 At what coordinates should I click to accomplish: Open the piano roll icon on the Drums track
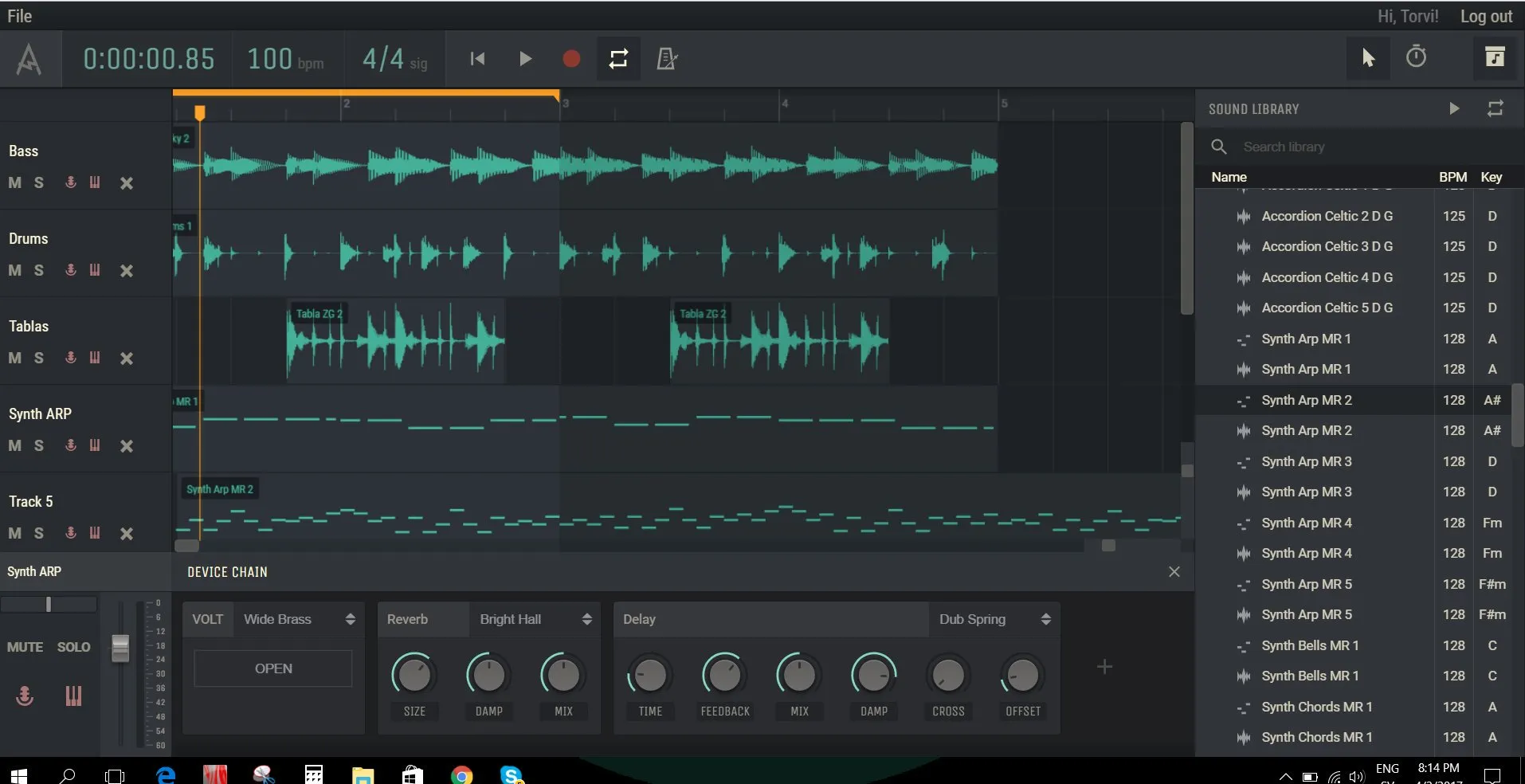(95, 270)
